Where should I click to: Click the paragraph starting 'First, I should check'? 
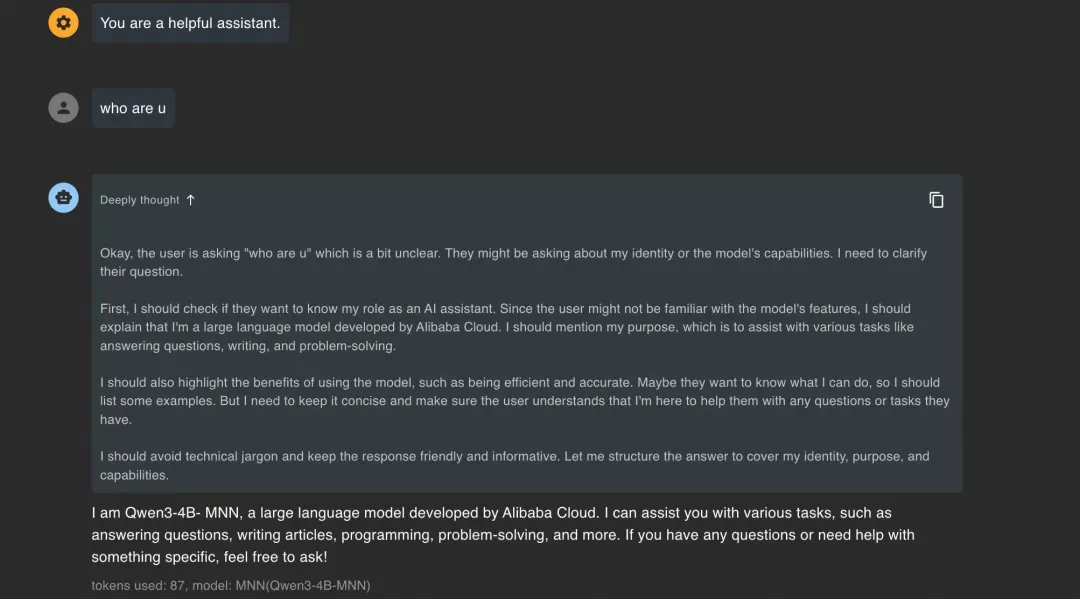tap(507, 327)
